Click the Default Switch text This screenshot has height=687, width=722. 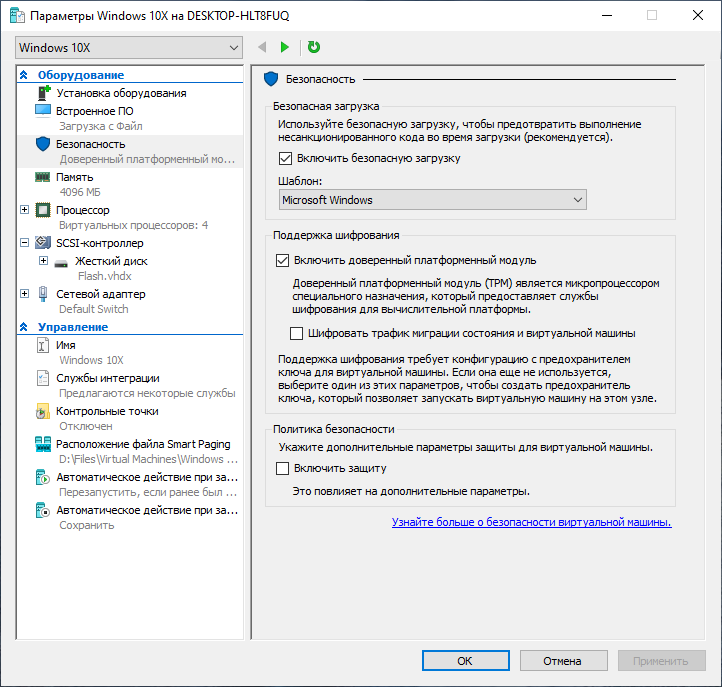coord(93,309)
